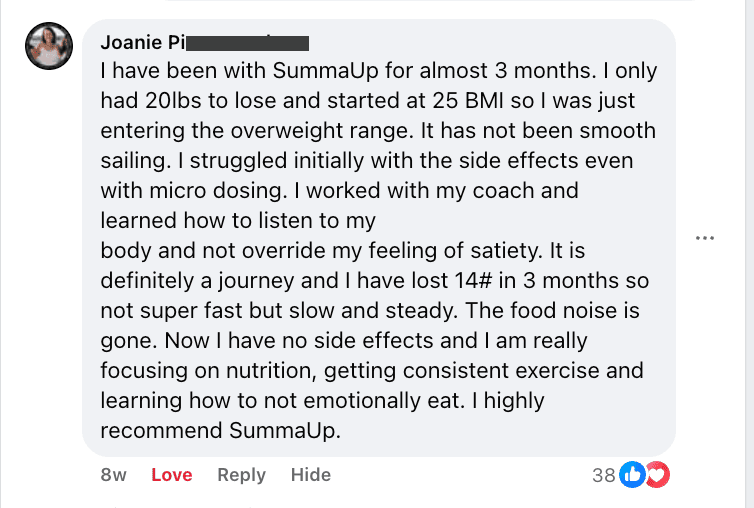Click the redacted surname bar
The width and height of the screenshot is (754, 508).
[247, 42]
